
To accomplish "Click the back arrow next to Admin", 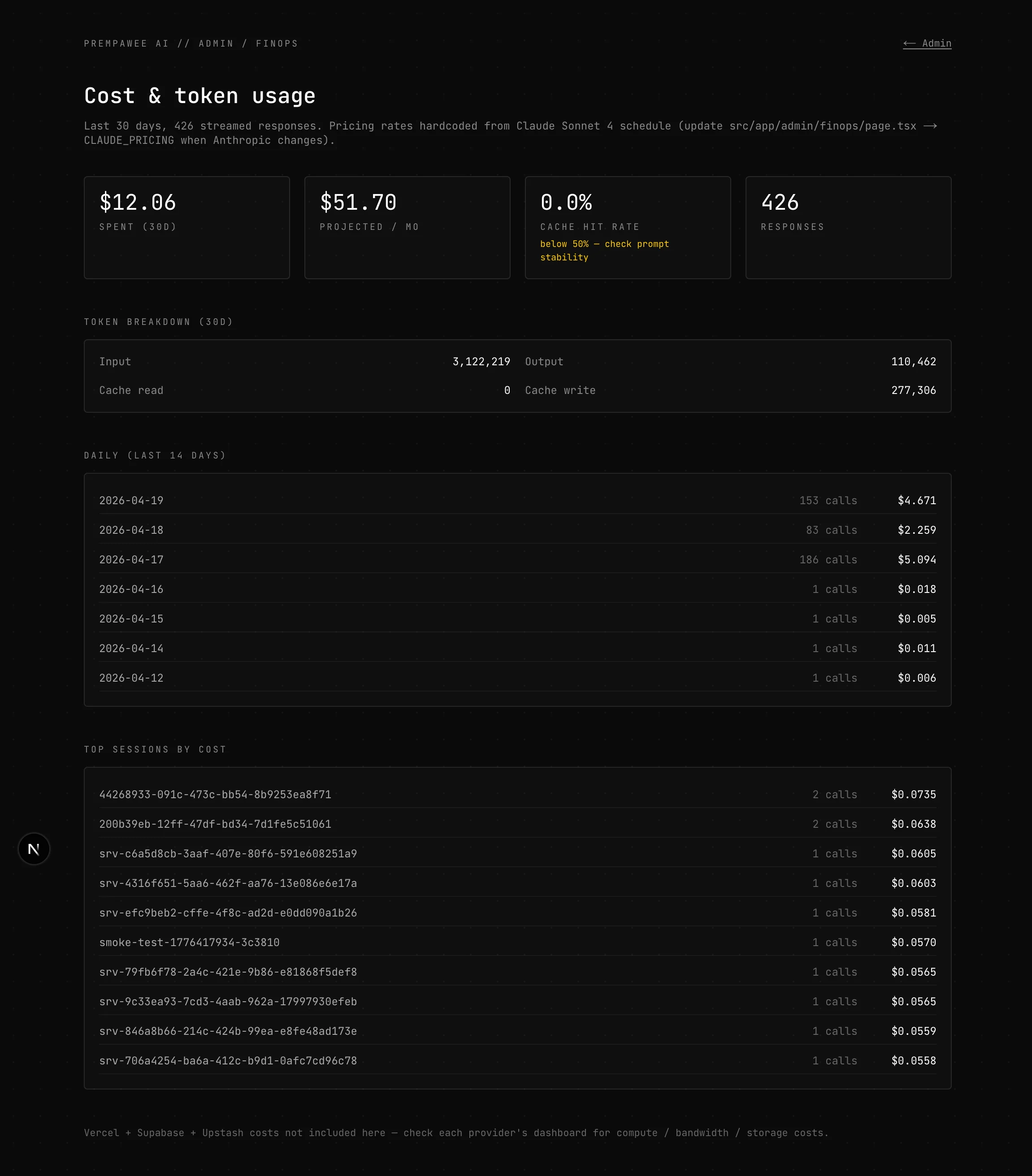I will coord(911,44).
